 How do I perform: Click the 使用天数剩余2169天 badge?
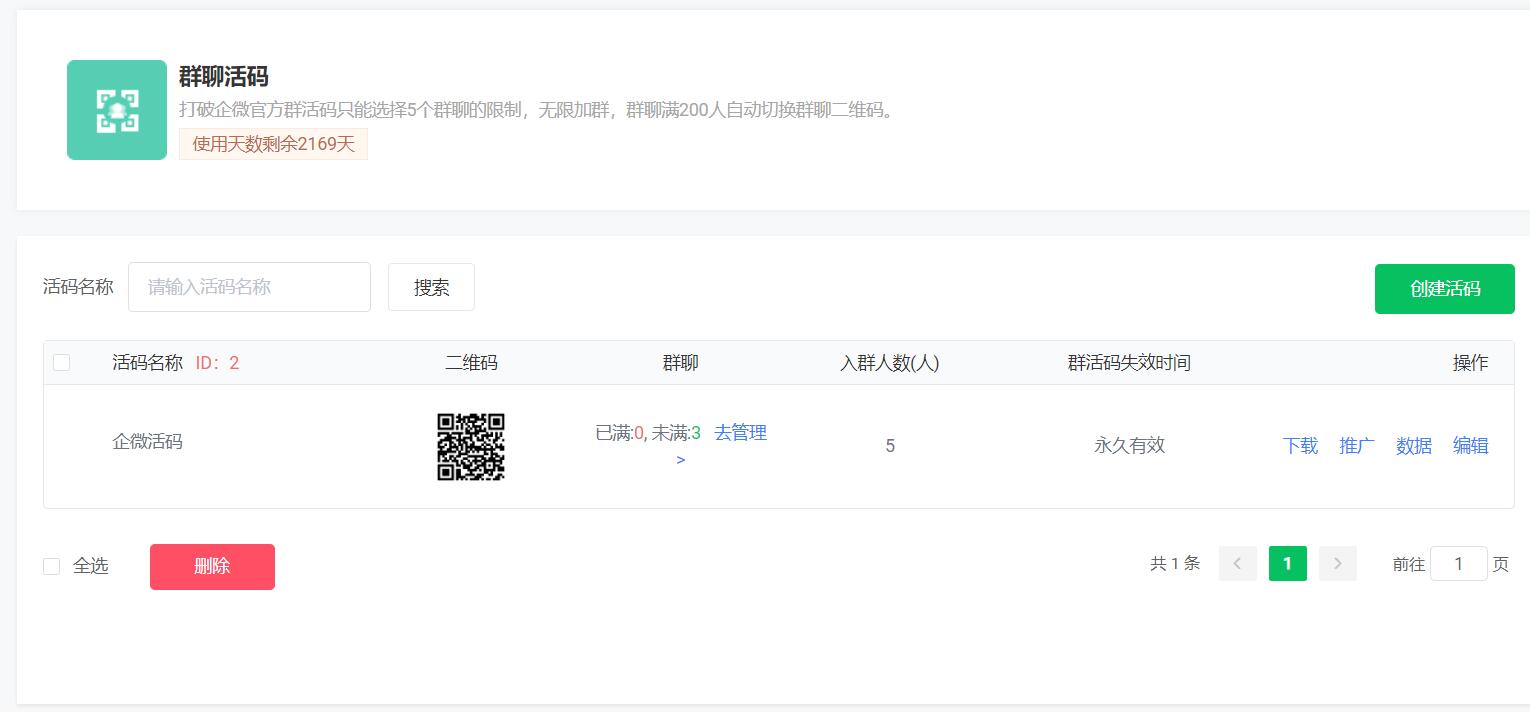[273, 144]
